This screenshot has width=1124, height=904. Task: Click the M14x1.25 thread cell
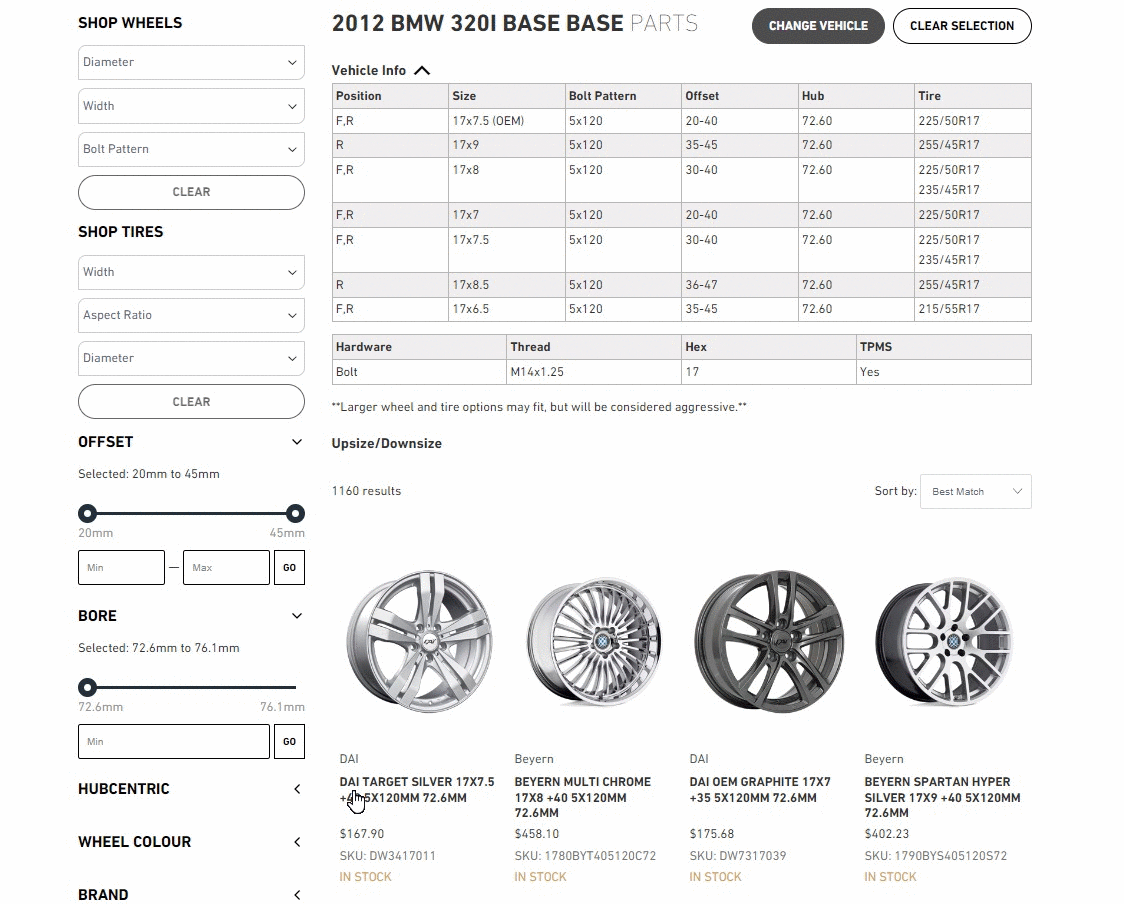(594, 371)
